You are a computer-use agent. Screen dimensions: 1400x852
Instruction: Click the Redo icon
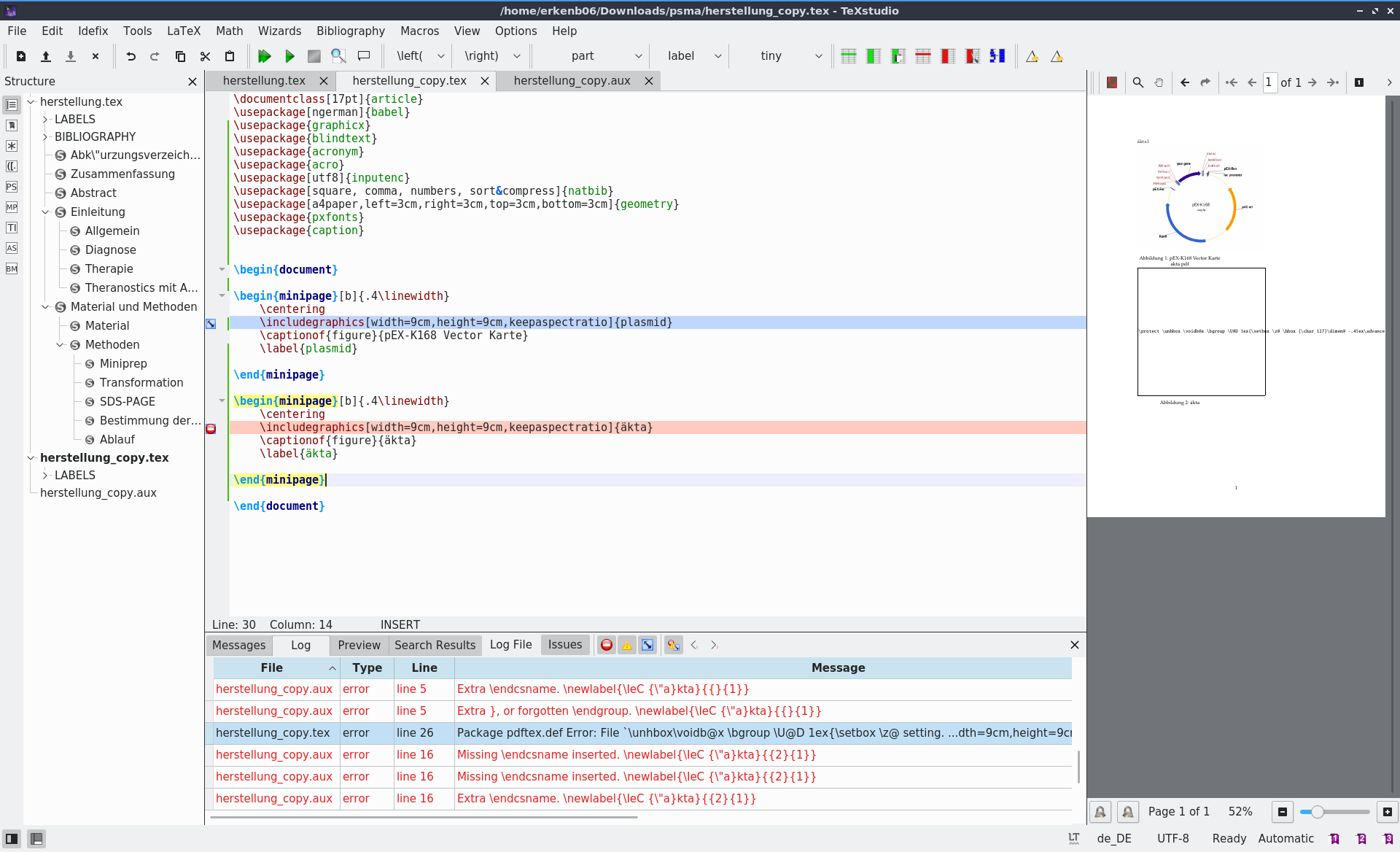155,56
